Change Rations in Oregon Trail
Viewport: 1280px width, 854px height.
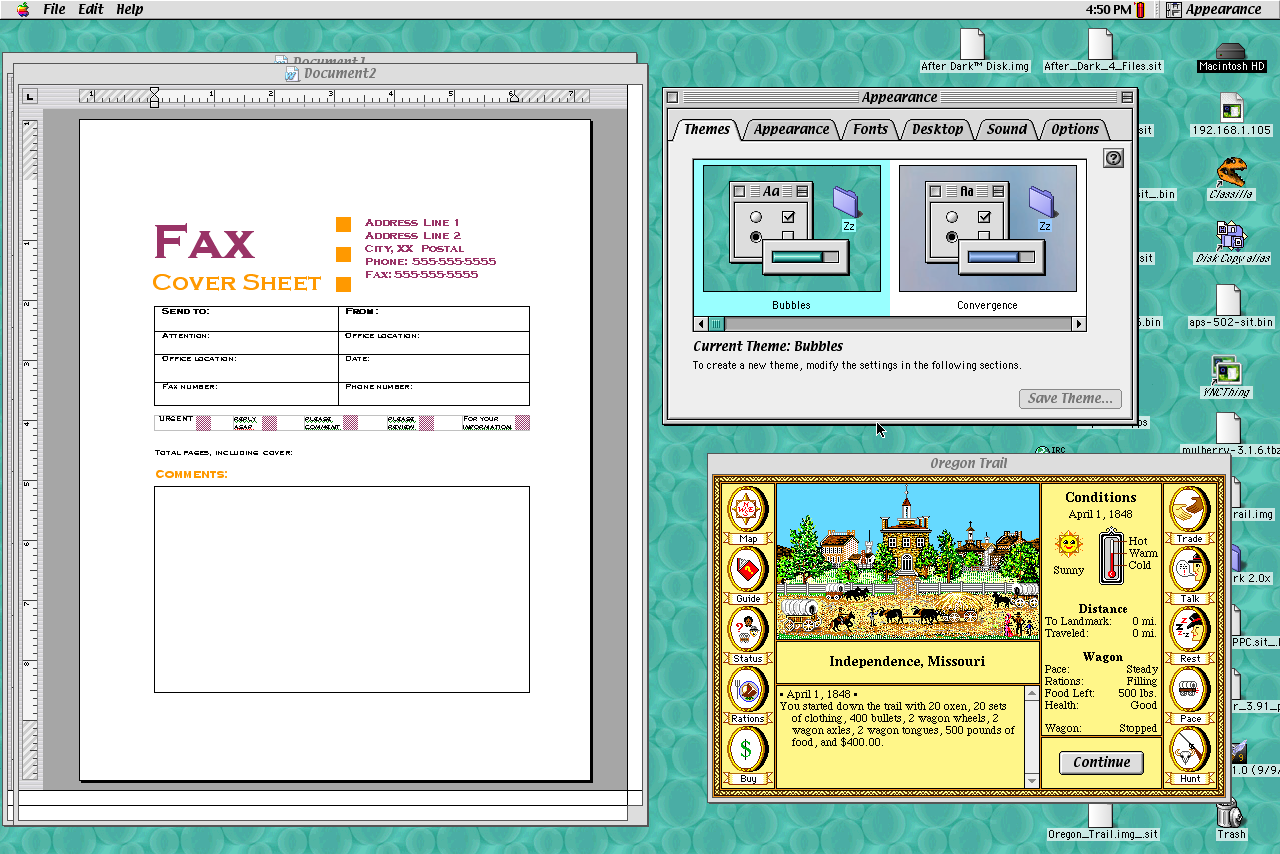[x=747, y=690]
